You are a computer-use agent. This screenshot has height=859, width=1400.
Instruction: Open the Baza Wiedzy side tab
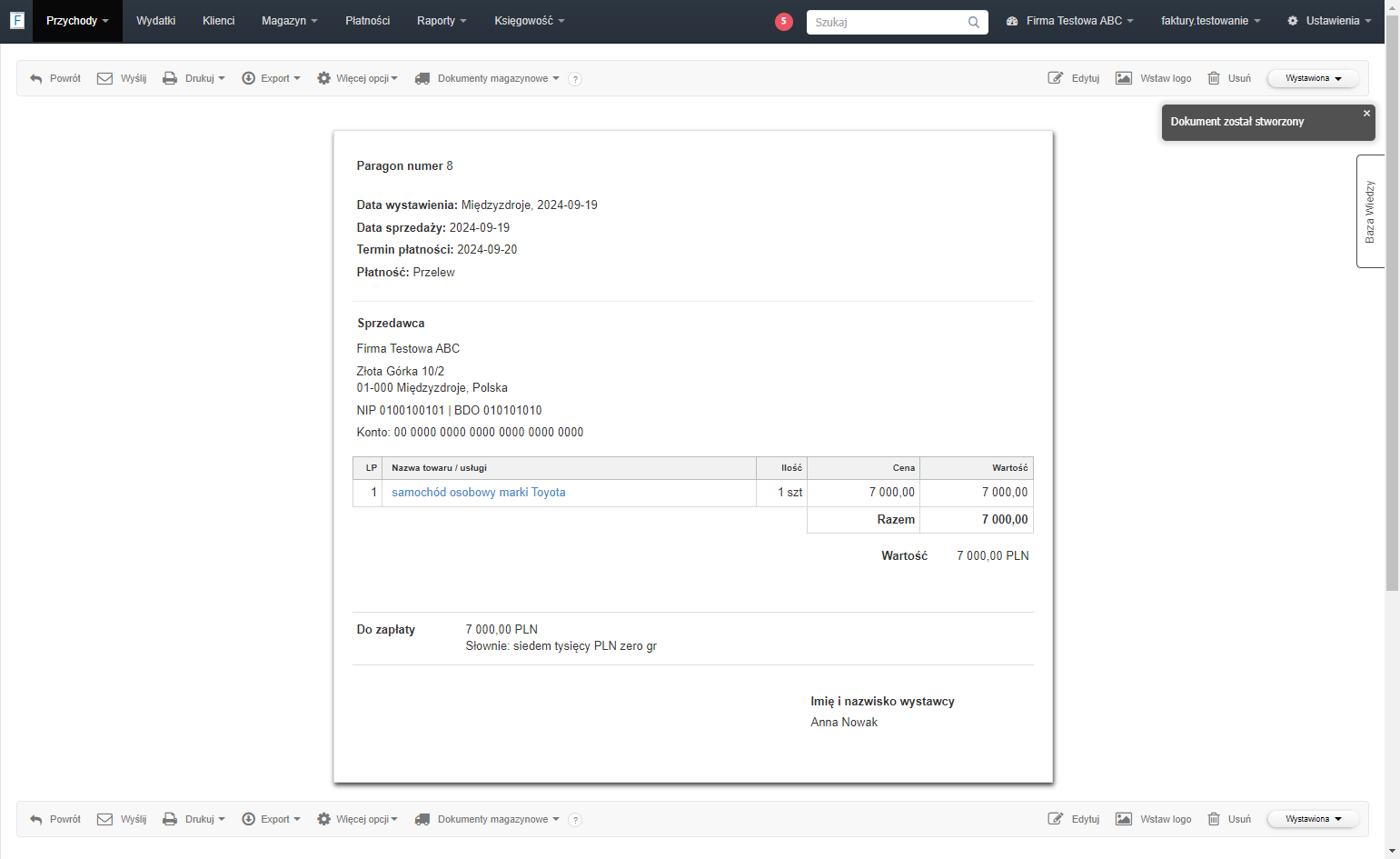pos(1370,211)
